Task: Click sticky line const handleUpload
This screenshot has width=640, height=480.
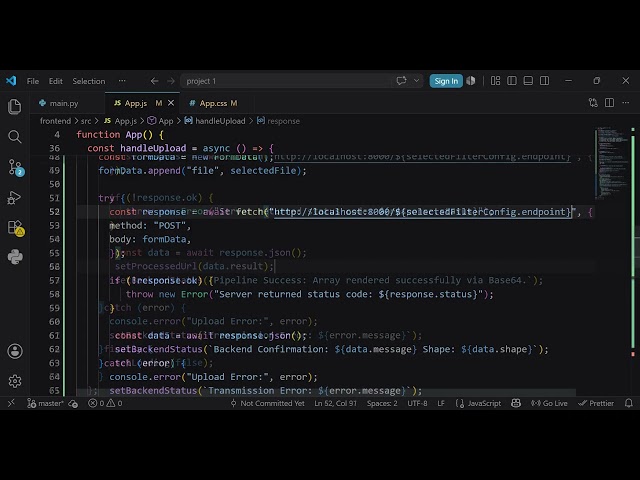Action: tap(180, 148)
